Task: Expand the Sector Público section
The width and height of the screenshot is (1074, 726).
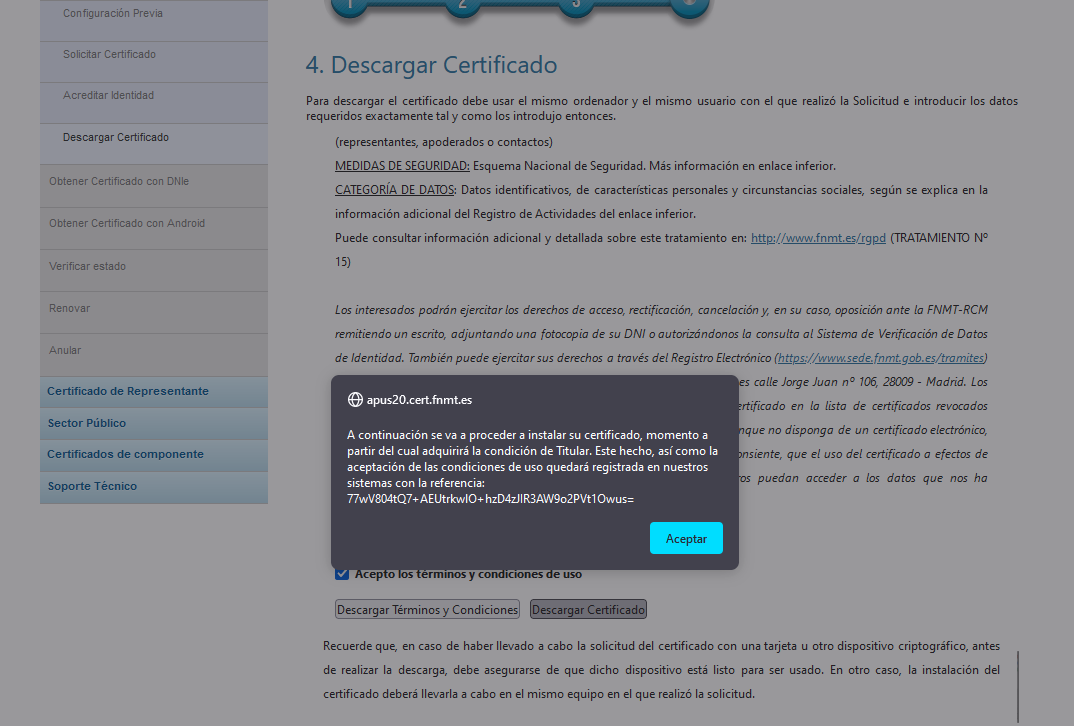Action: (x=87, y=423)
